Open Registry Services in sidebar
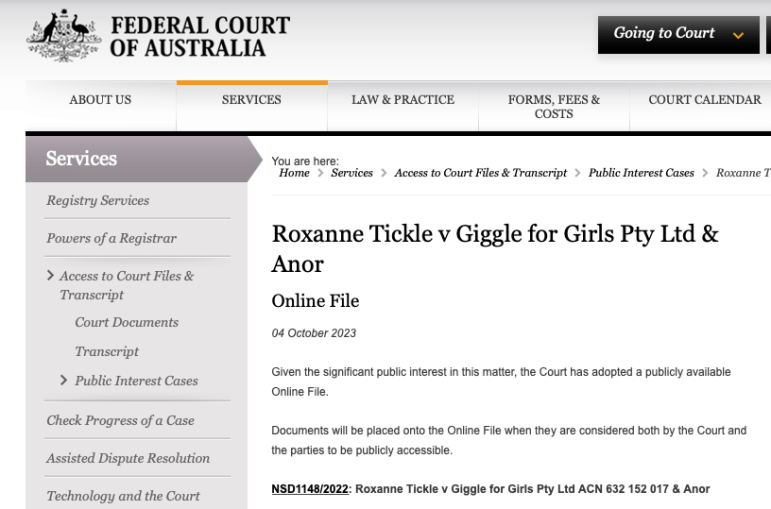The height and width of the screenshot is (509, 771). [98, 201]
